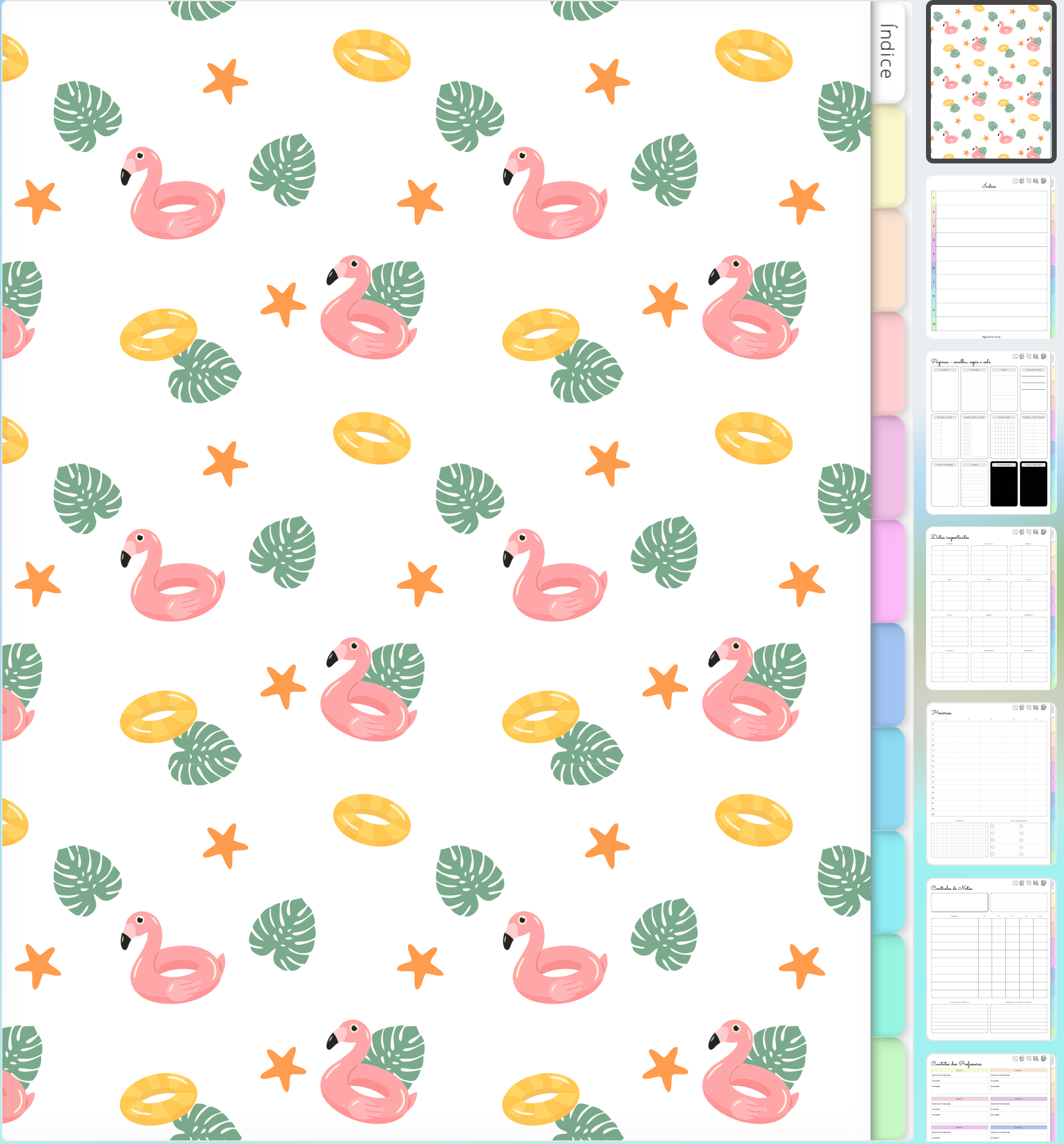
Task: Click the clock icon on the Índice thumbnail
Action: (1015, 181)
